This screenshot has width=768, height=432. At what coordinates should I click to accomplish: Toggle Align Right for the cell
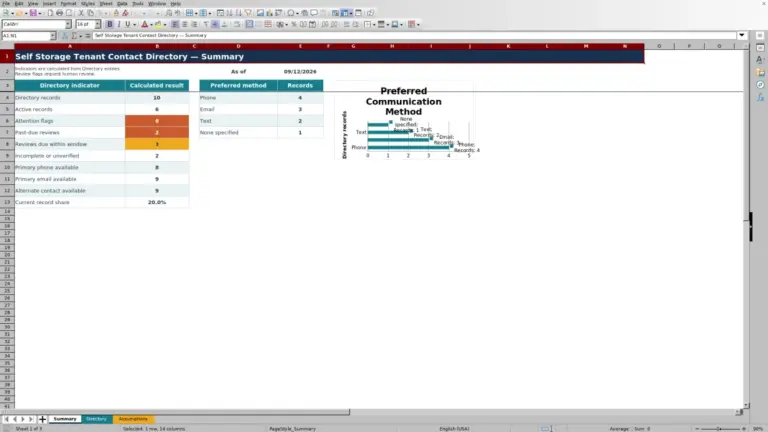(x=194, y=24)
